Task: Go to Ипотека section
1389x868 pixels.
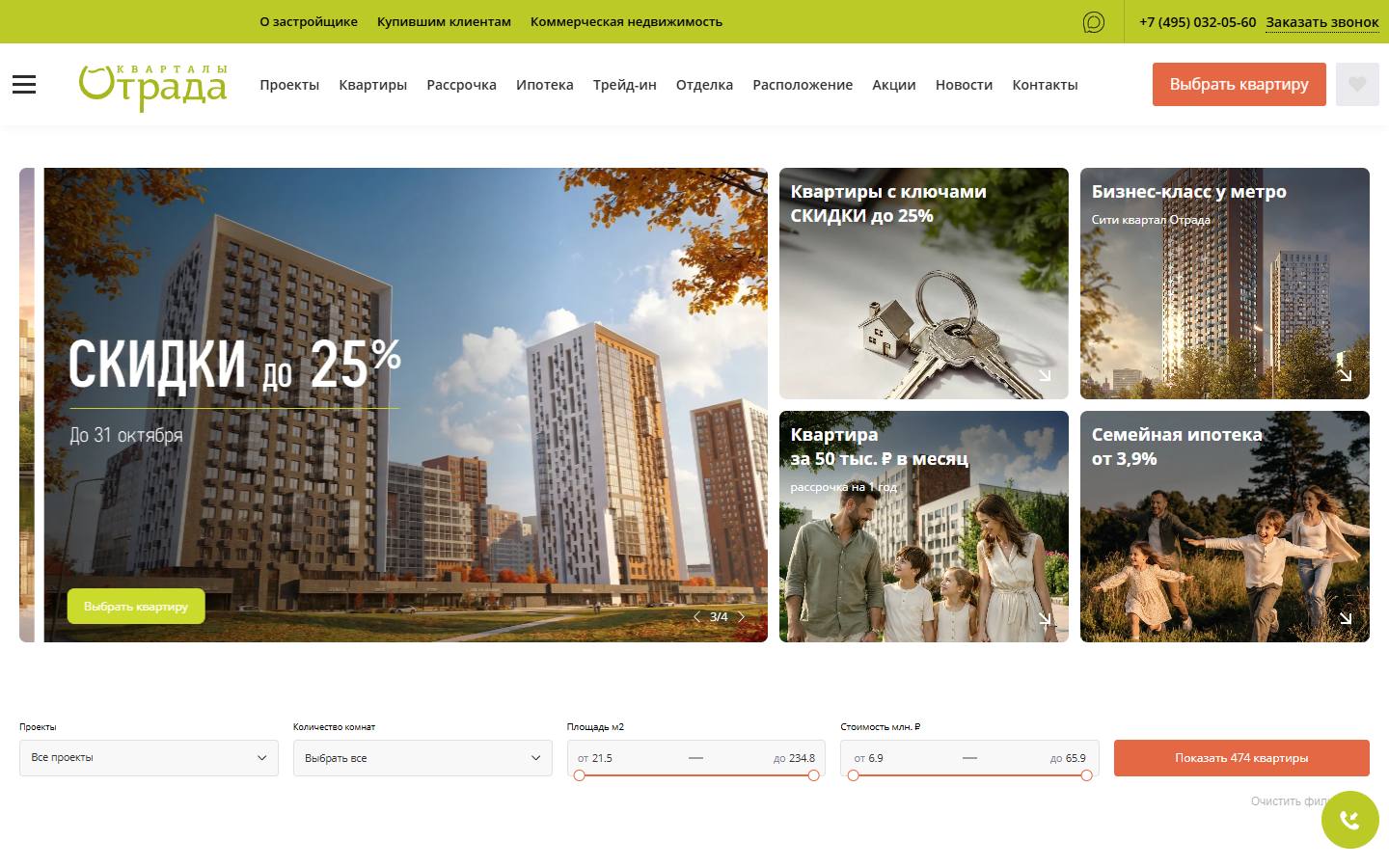Action: pos(545,85)
